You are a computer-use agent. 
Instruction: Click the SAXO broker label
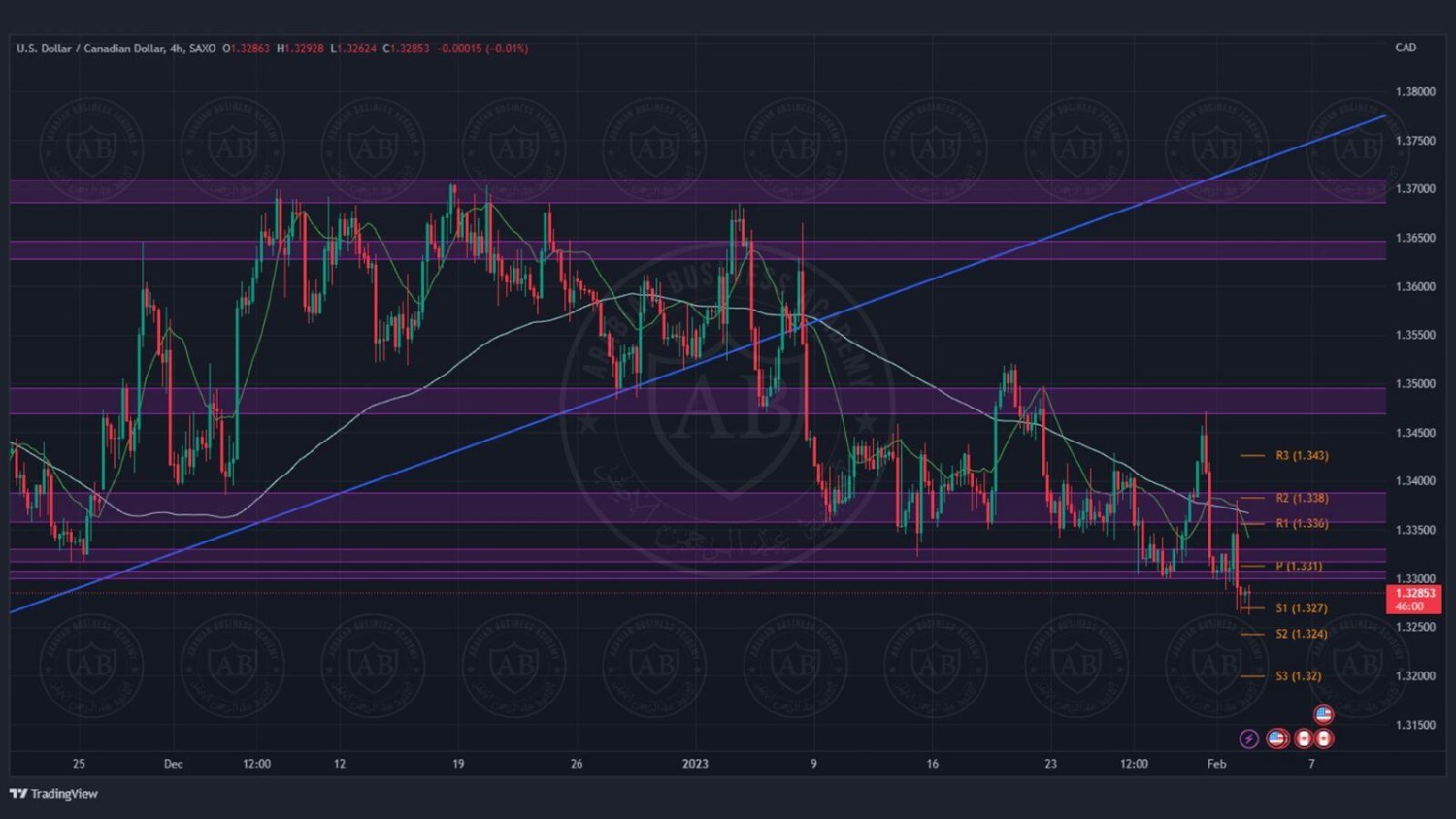tap(202, 49)
